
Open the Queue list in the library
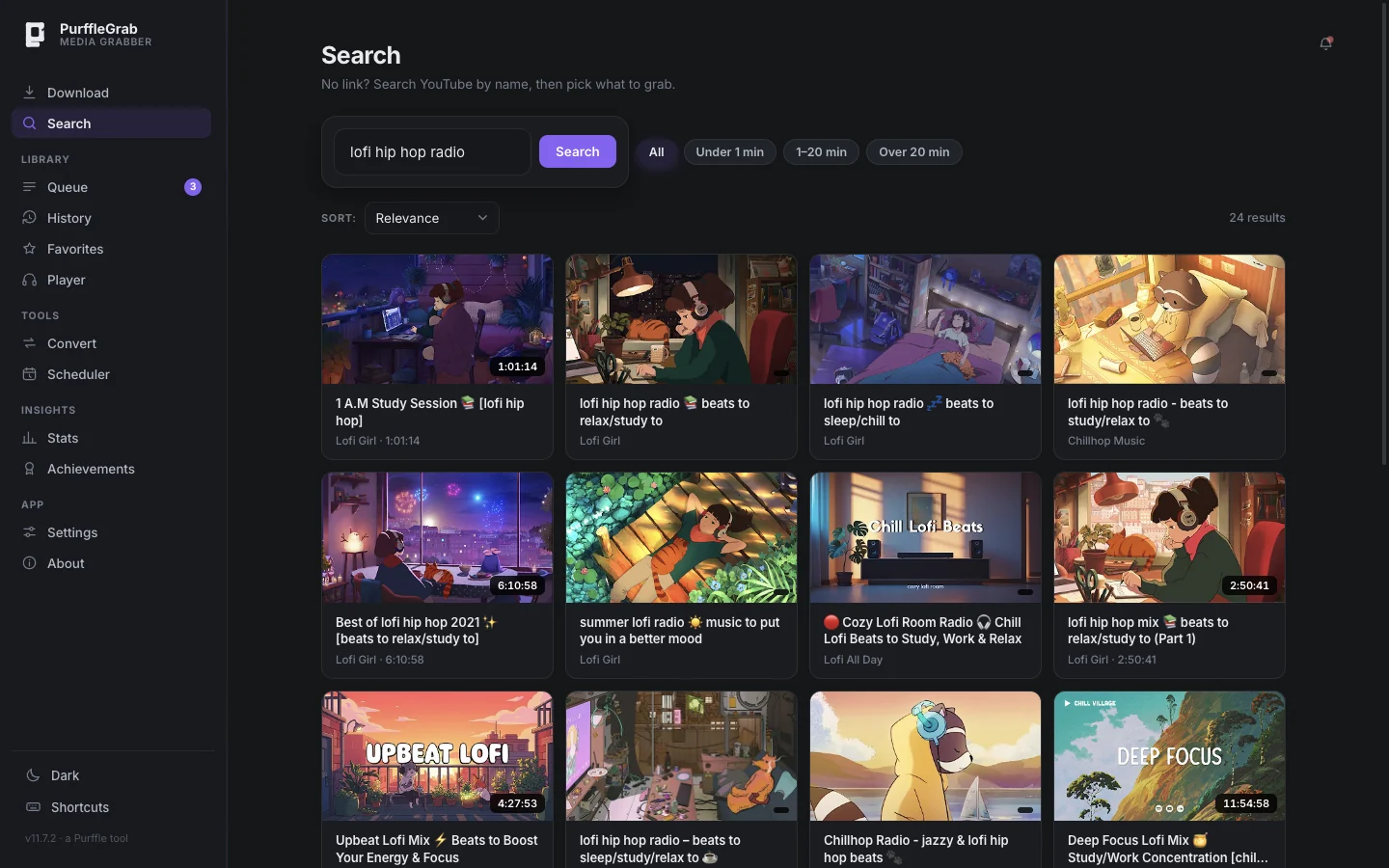111,187
